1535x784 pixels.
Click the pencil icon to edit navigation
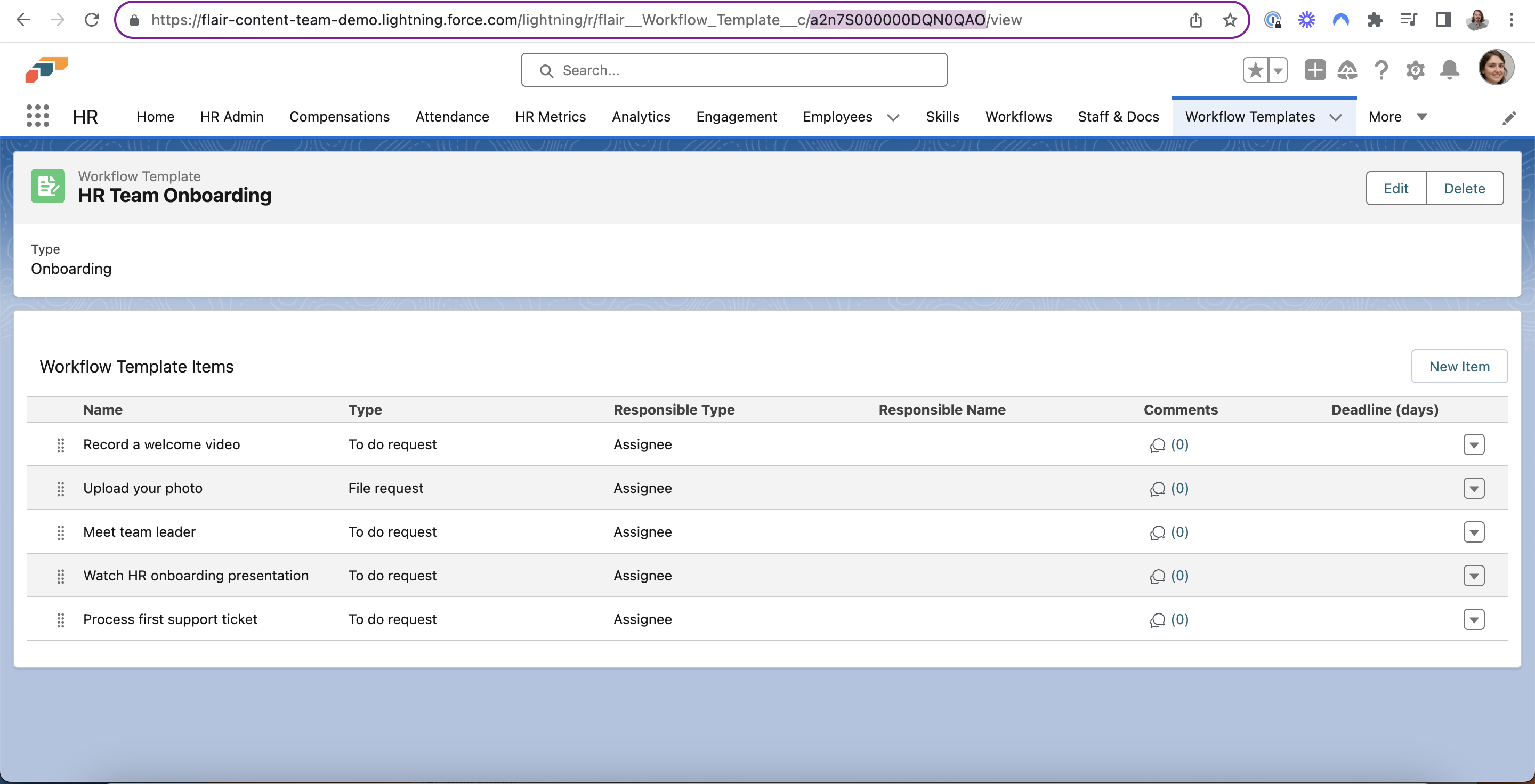1508,118
